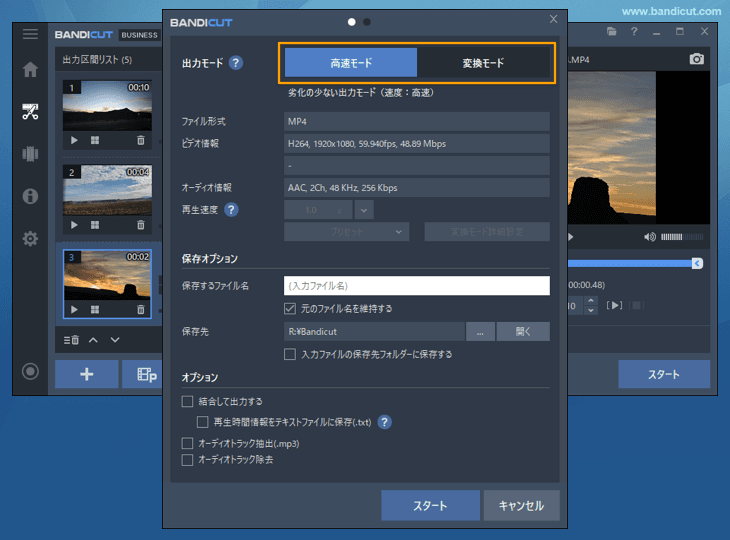Open the playback speed dropdown arrow
The image size is (730, 540).
[x=364, y=210]
